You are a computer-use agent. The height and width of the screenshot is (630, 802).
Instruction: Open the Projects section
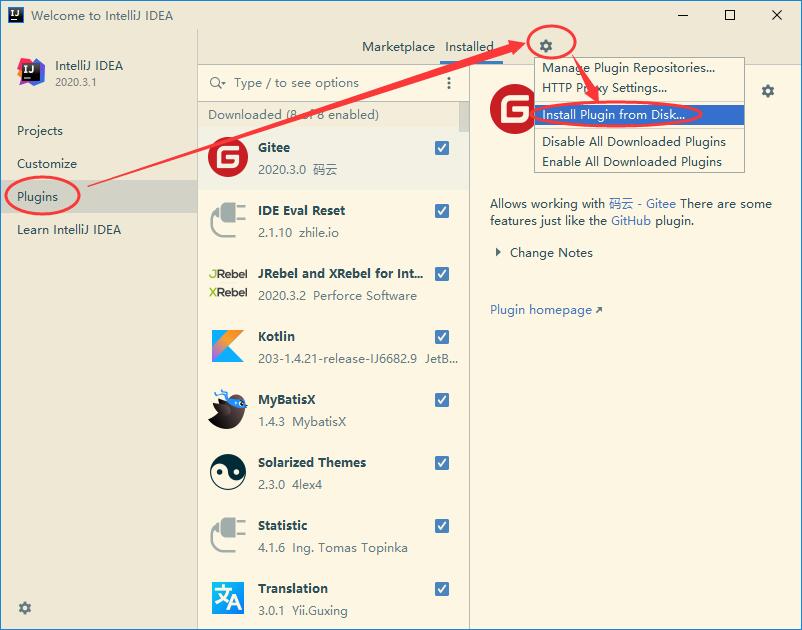(98, 130)
